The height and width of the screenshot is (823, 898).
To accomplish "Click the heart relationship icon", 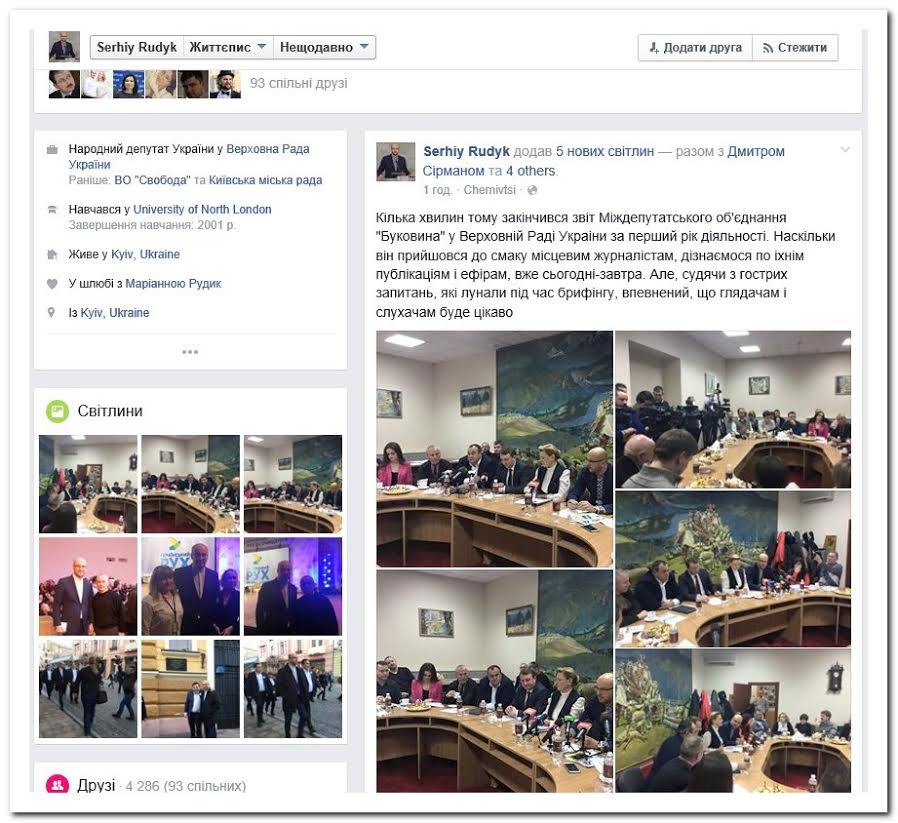I will click(x=52, y=283).
